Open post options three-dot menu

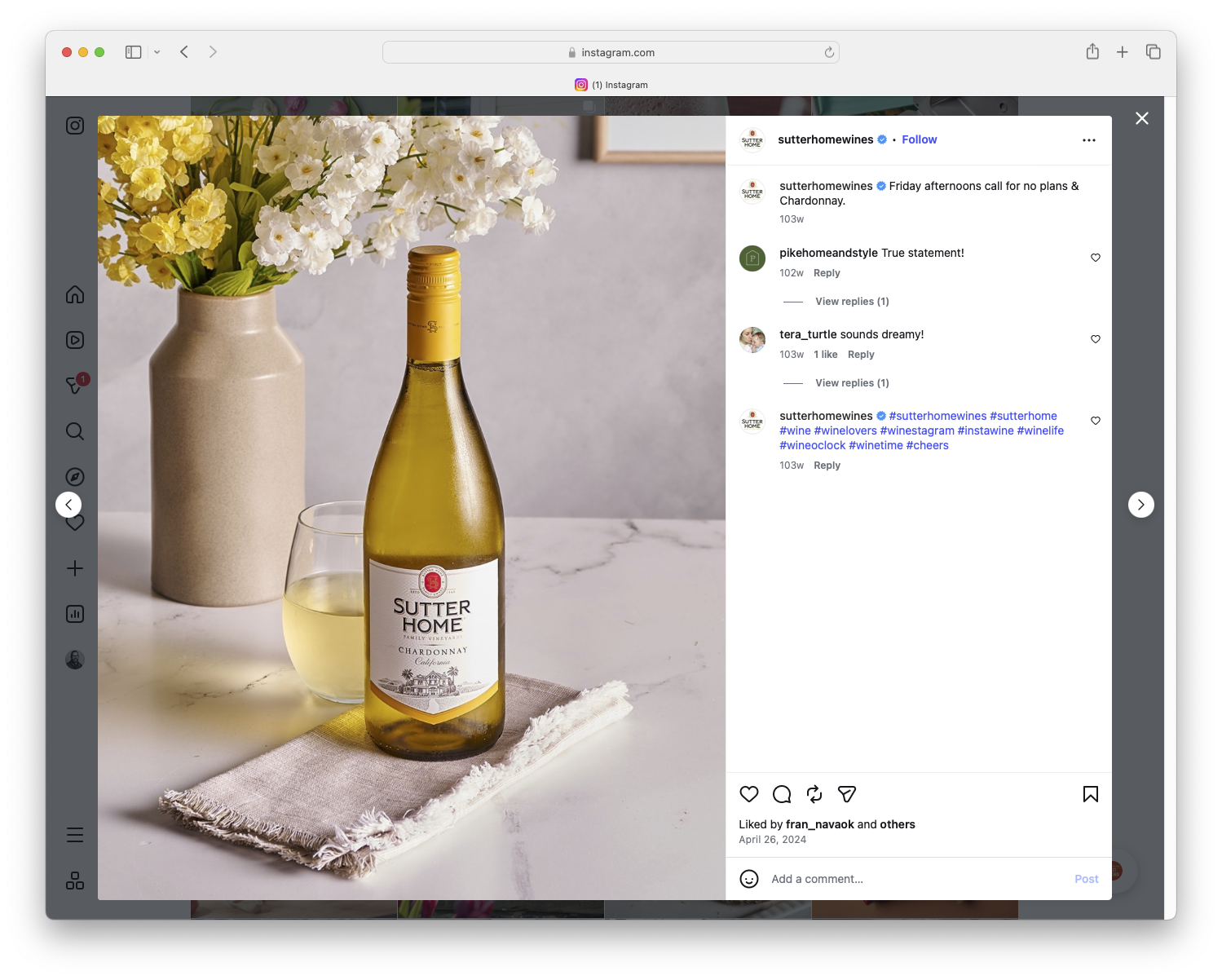[x=1089, y=140]
